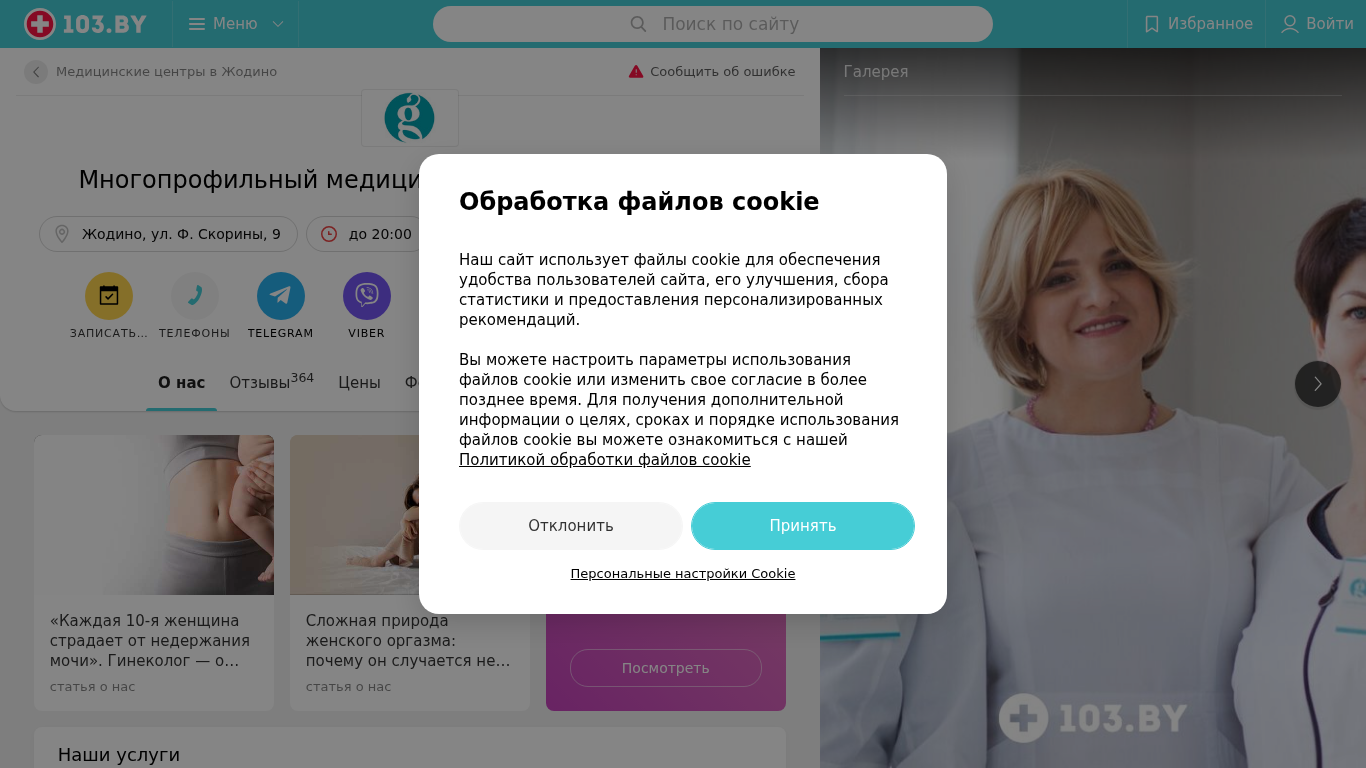
Task: Open the Viber contact icon
Action: pos(367,296)
